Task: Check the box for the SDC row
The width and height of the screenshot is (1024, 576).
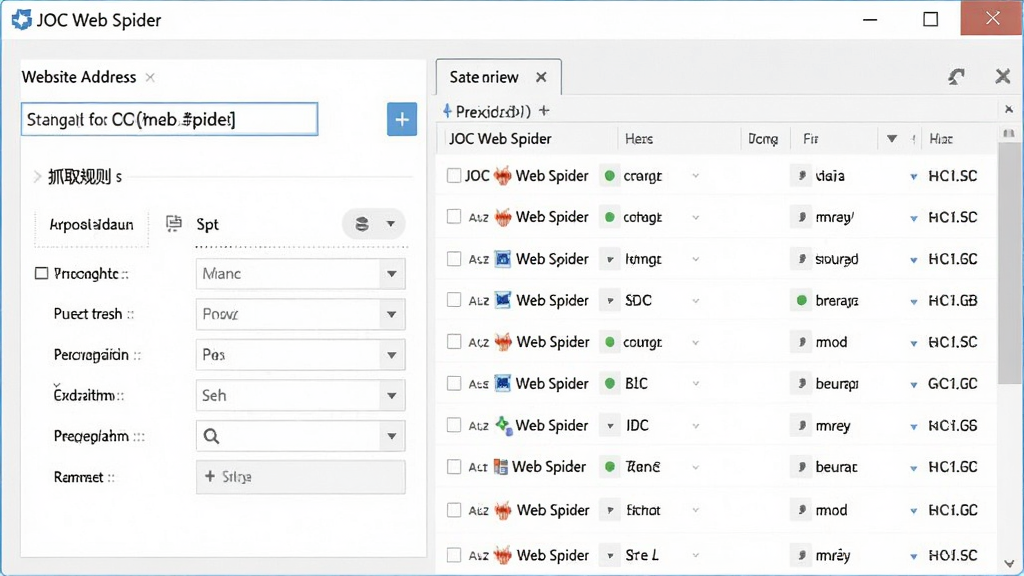Action: (x=454, y=300)
